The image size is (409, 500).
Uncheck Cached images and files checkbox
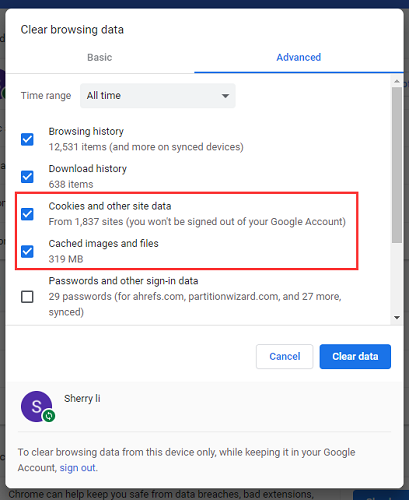tap(27, 251)
